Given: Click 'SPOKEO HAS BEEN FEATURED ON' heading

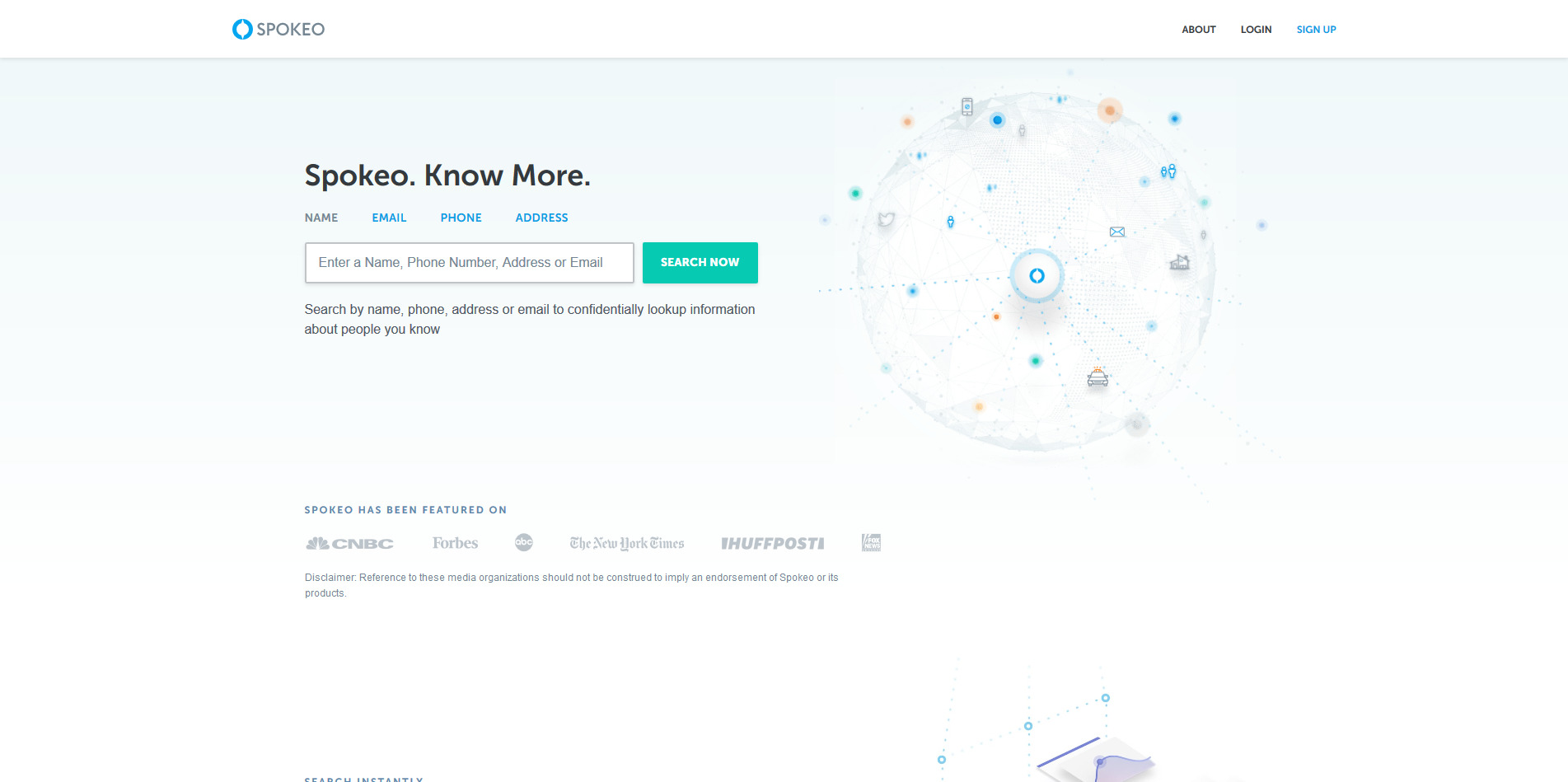Looking at the screenshot, I should [405, 510].
